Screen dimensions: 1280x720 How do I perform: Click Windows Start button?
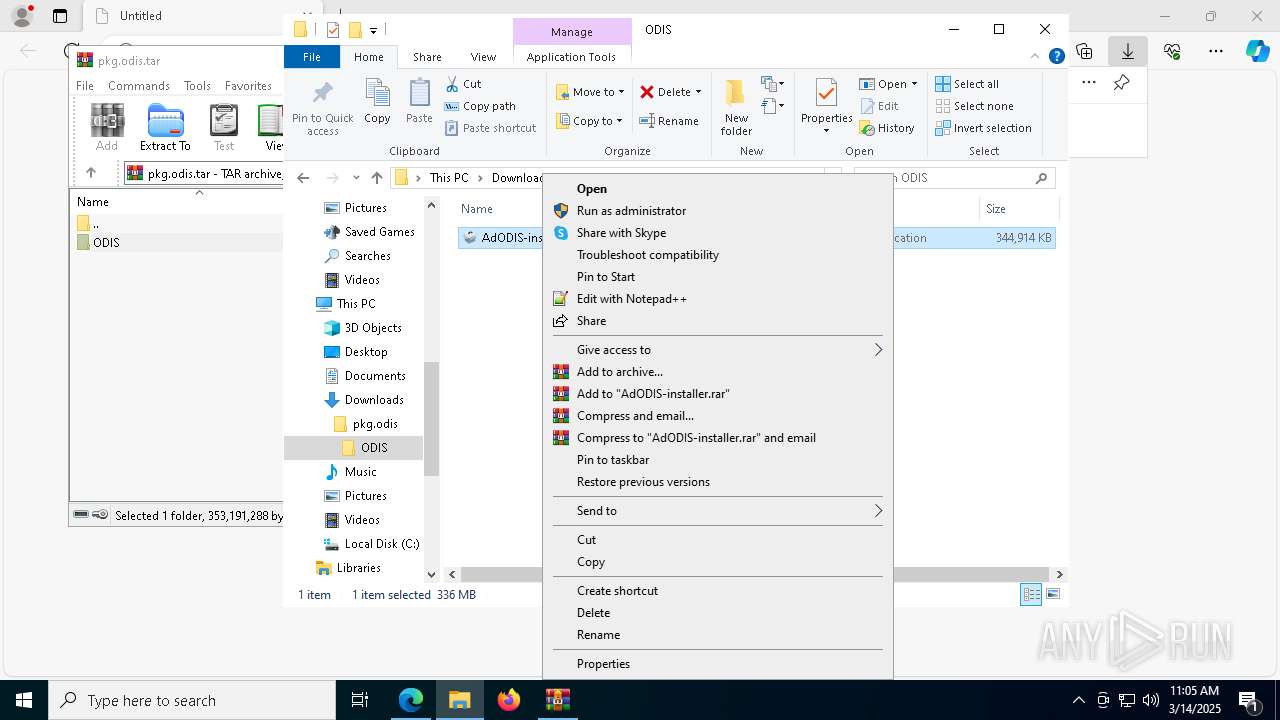point(24,700)
